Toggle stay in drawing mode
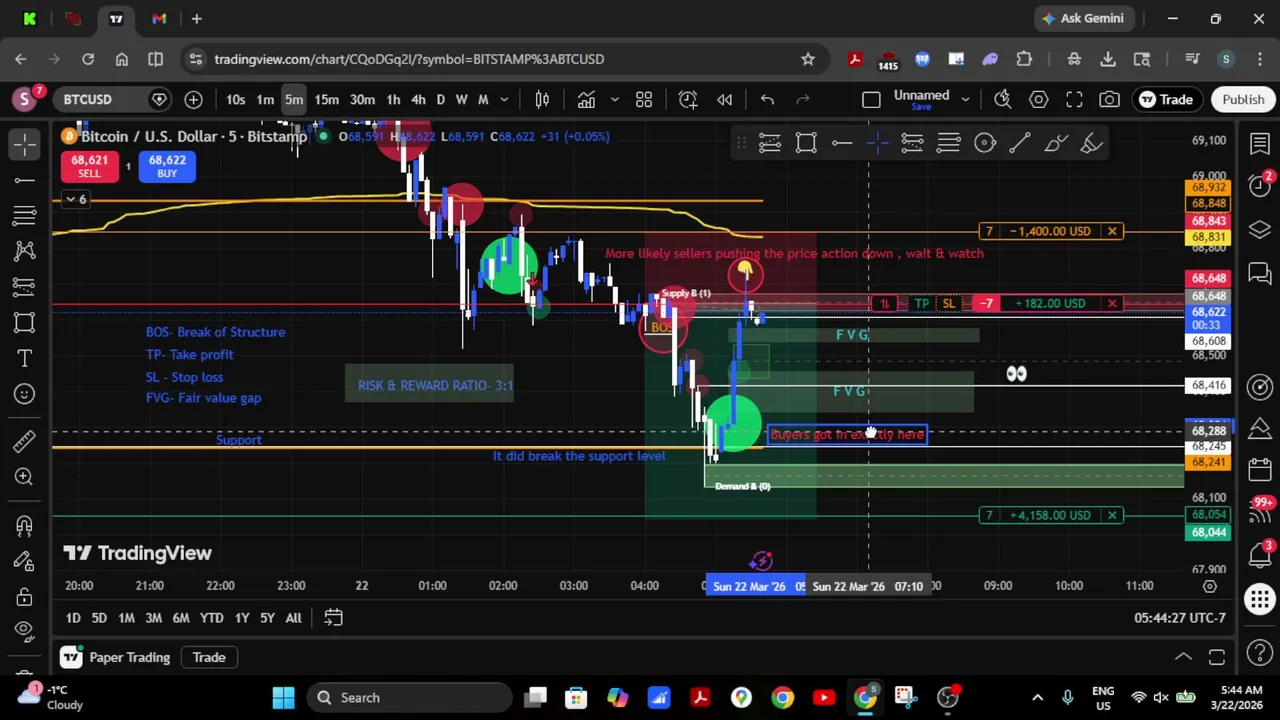 click(x=25, y=562)
